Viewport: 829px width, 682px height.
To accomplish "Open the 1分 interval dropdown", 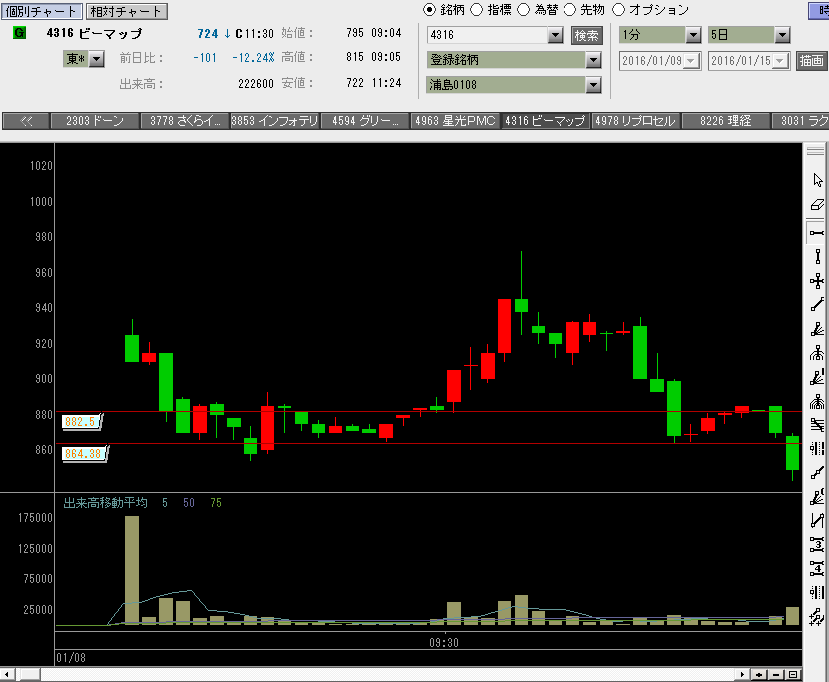I will click(693, 35).
